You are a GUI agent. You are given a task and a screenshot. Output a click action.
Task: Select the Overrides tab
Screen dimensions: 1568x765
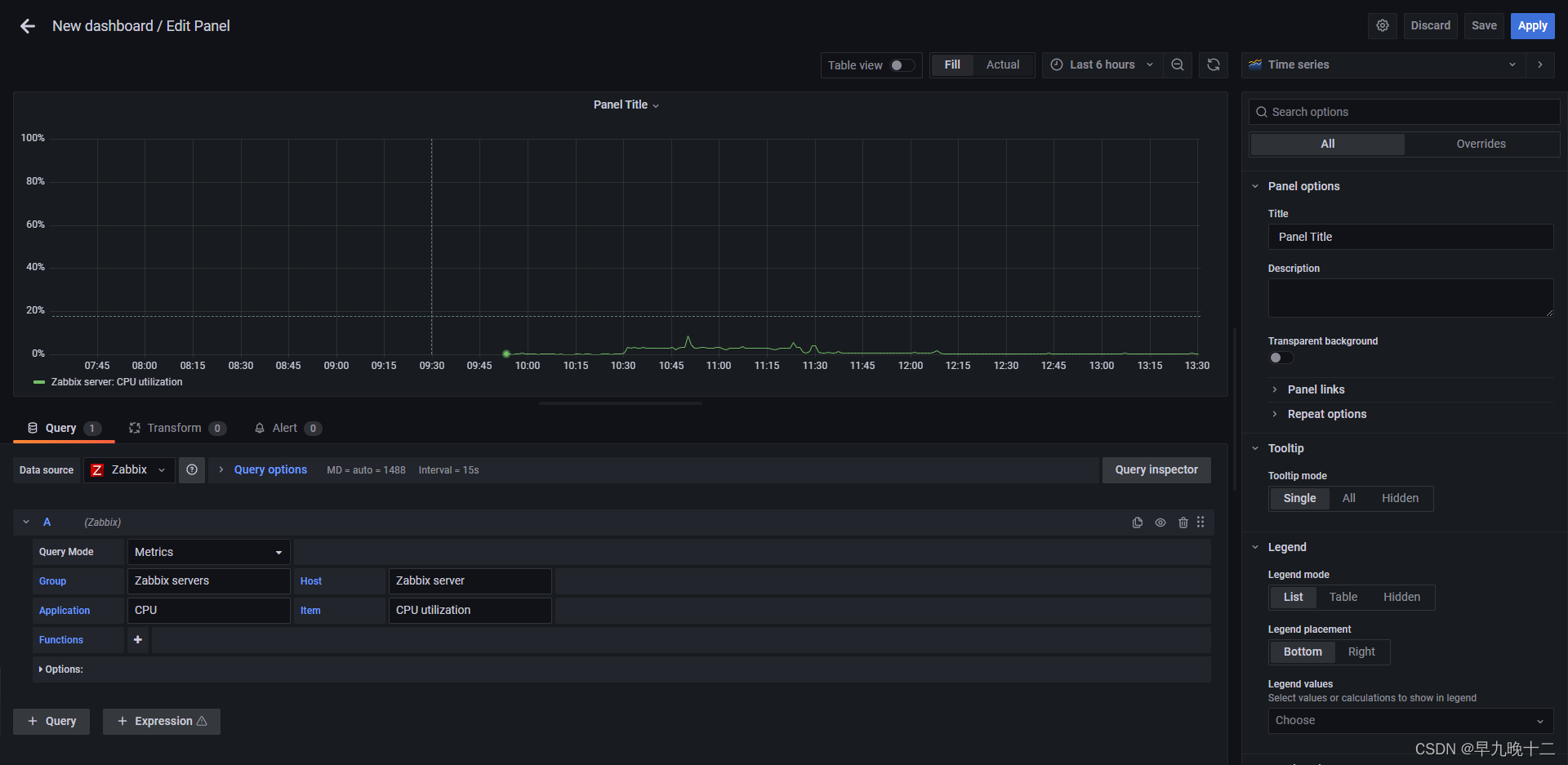tap(1481, 144)
